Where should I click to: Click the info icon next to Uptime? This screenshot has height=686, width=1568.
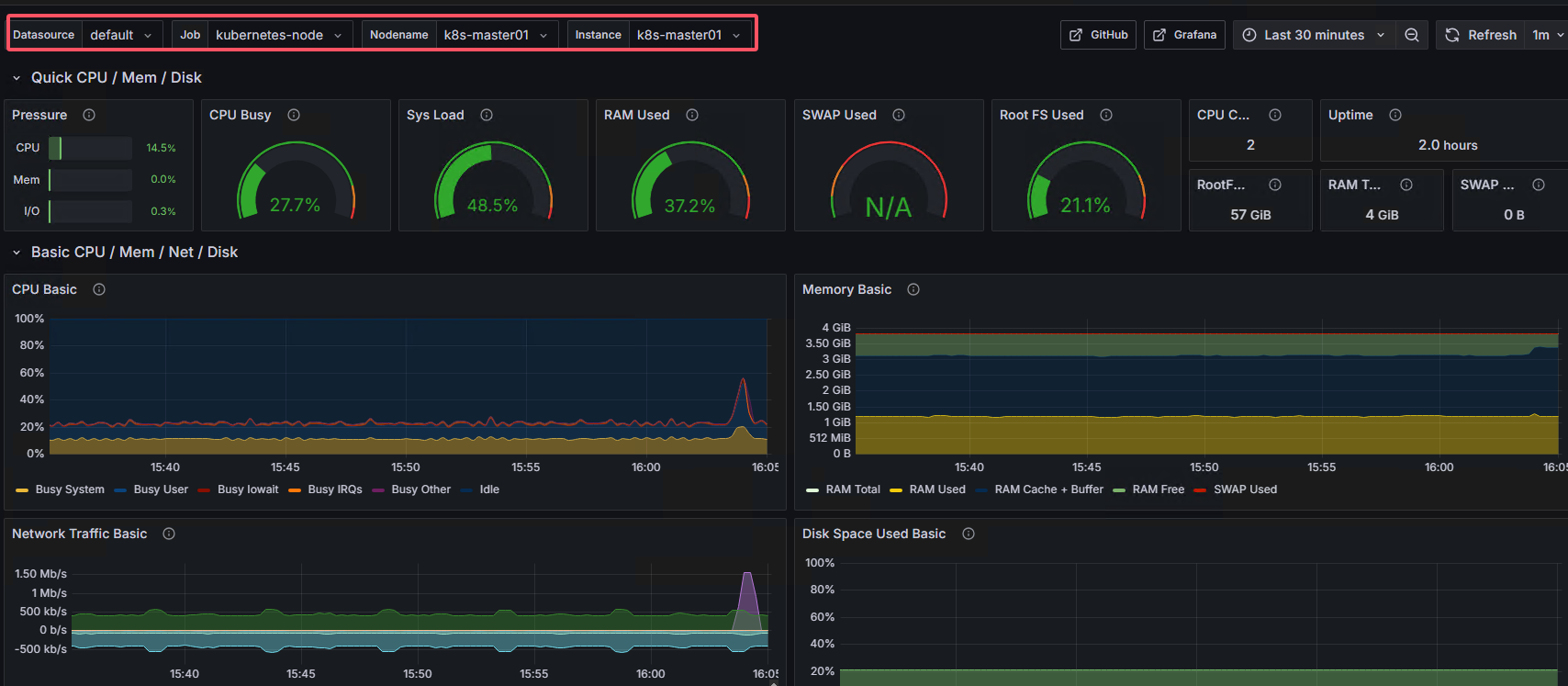[x=1395, y=115]
